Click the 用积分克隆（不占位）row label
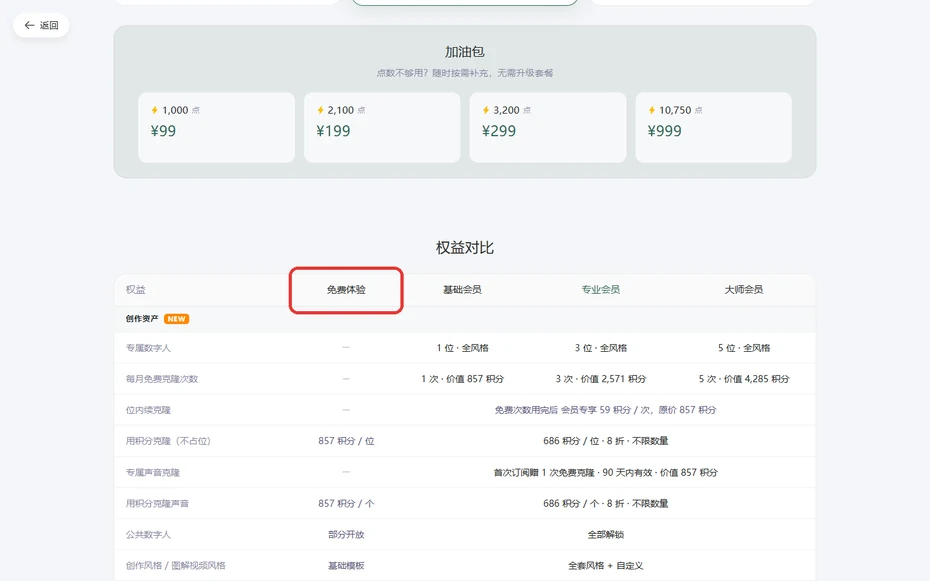 tap(168, 441)
